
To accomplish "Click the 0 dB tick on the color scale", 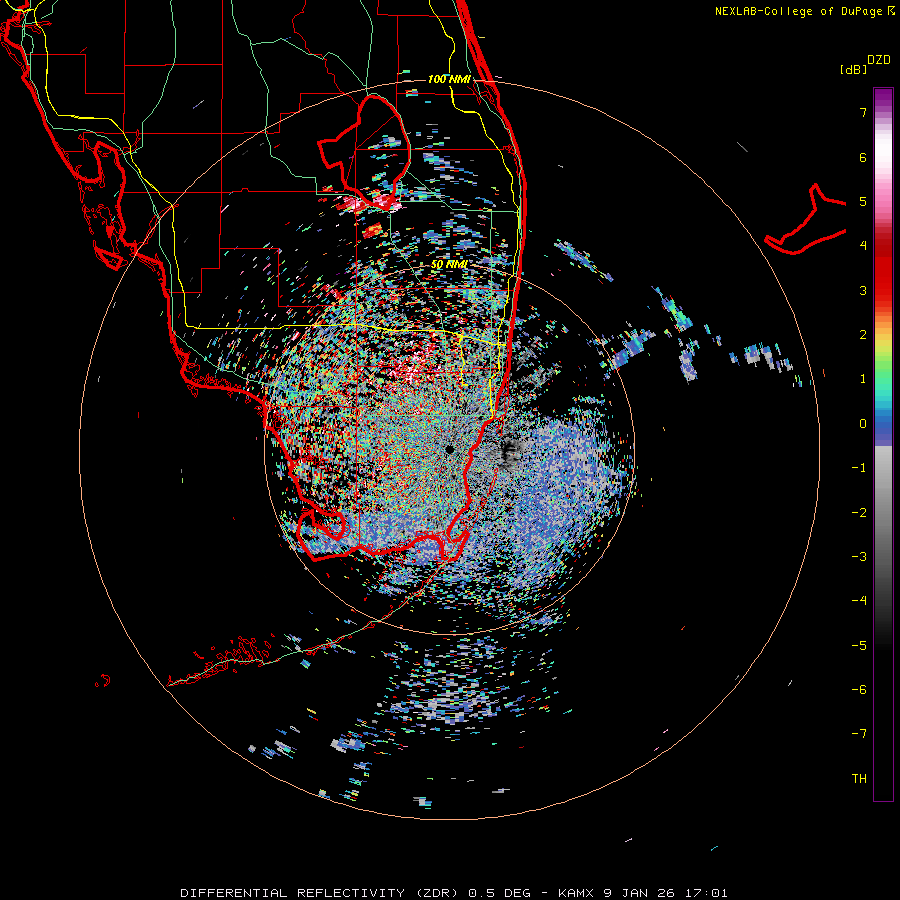I will 863,424.
